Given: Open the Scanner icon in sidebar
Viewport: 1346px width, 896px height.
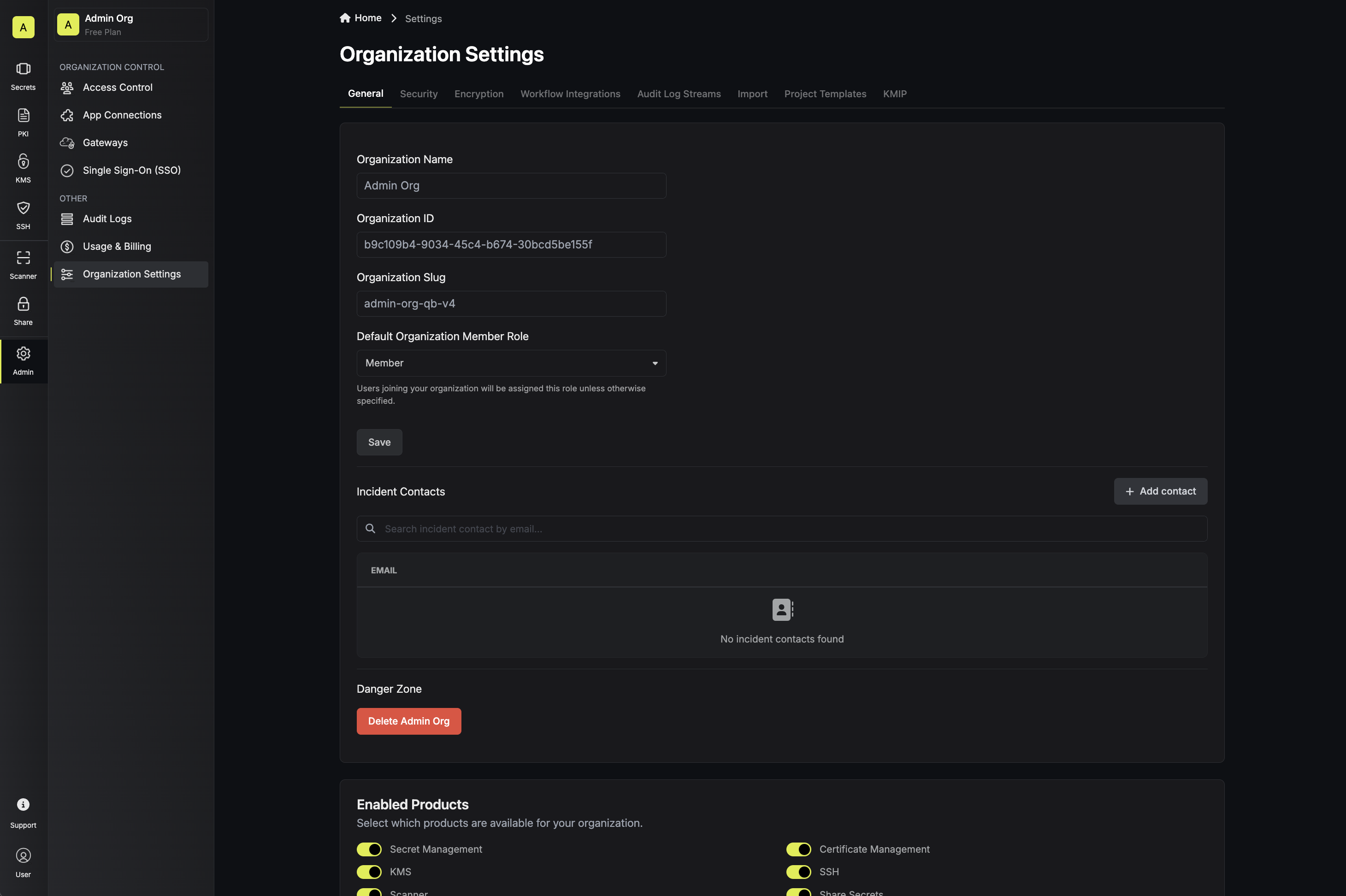Looking at the screenshot, I should pos(23,257).
